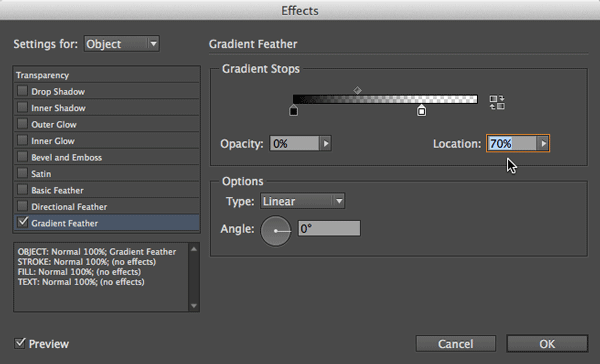This screenshot has height=364, width=600.
Task: Enable the Bevel and Emboss checkbox
Action: pyautogui.click(x=22, y=157)
